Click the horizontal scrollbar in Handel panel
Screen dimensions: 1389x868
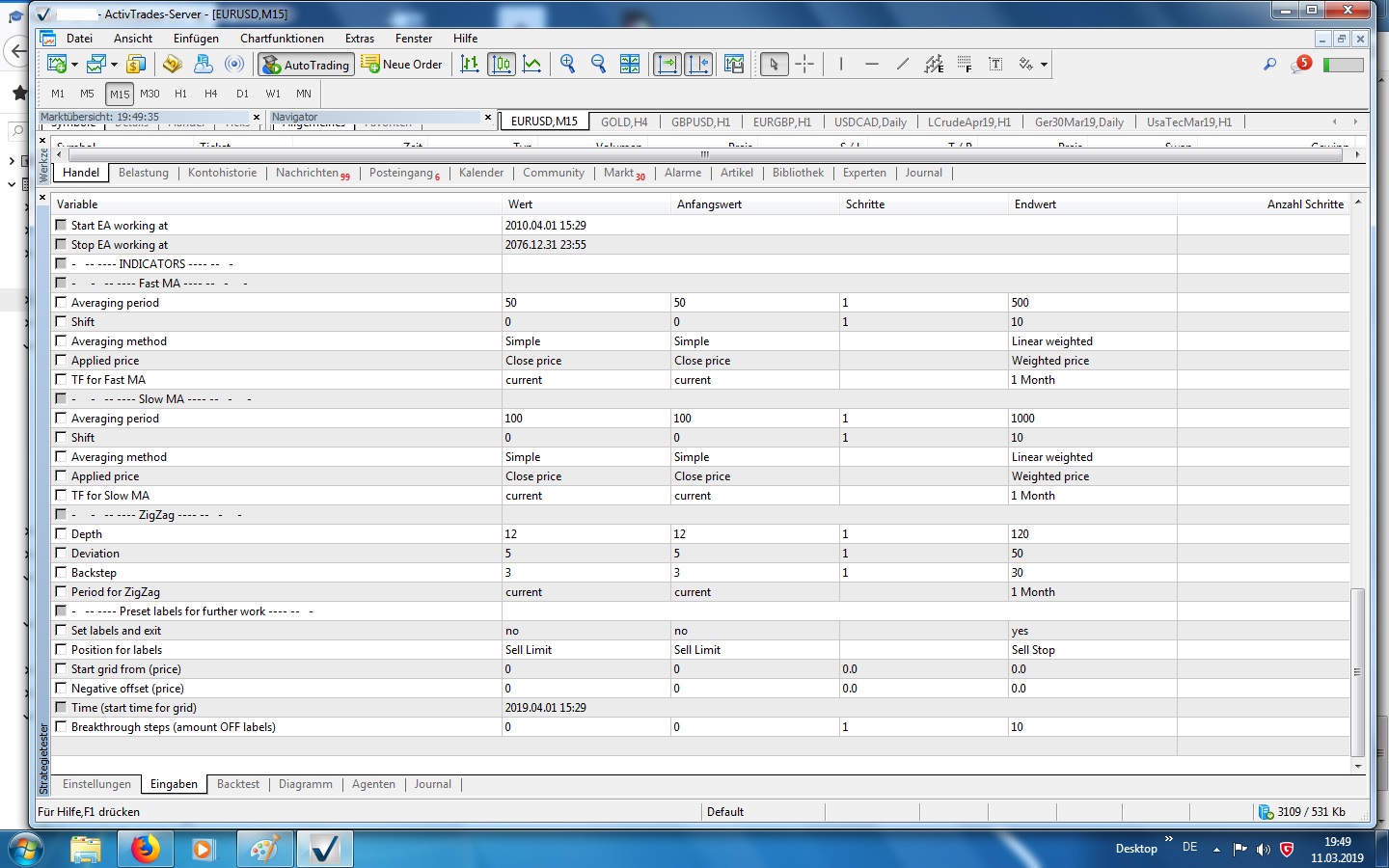coord(704,154)
